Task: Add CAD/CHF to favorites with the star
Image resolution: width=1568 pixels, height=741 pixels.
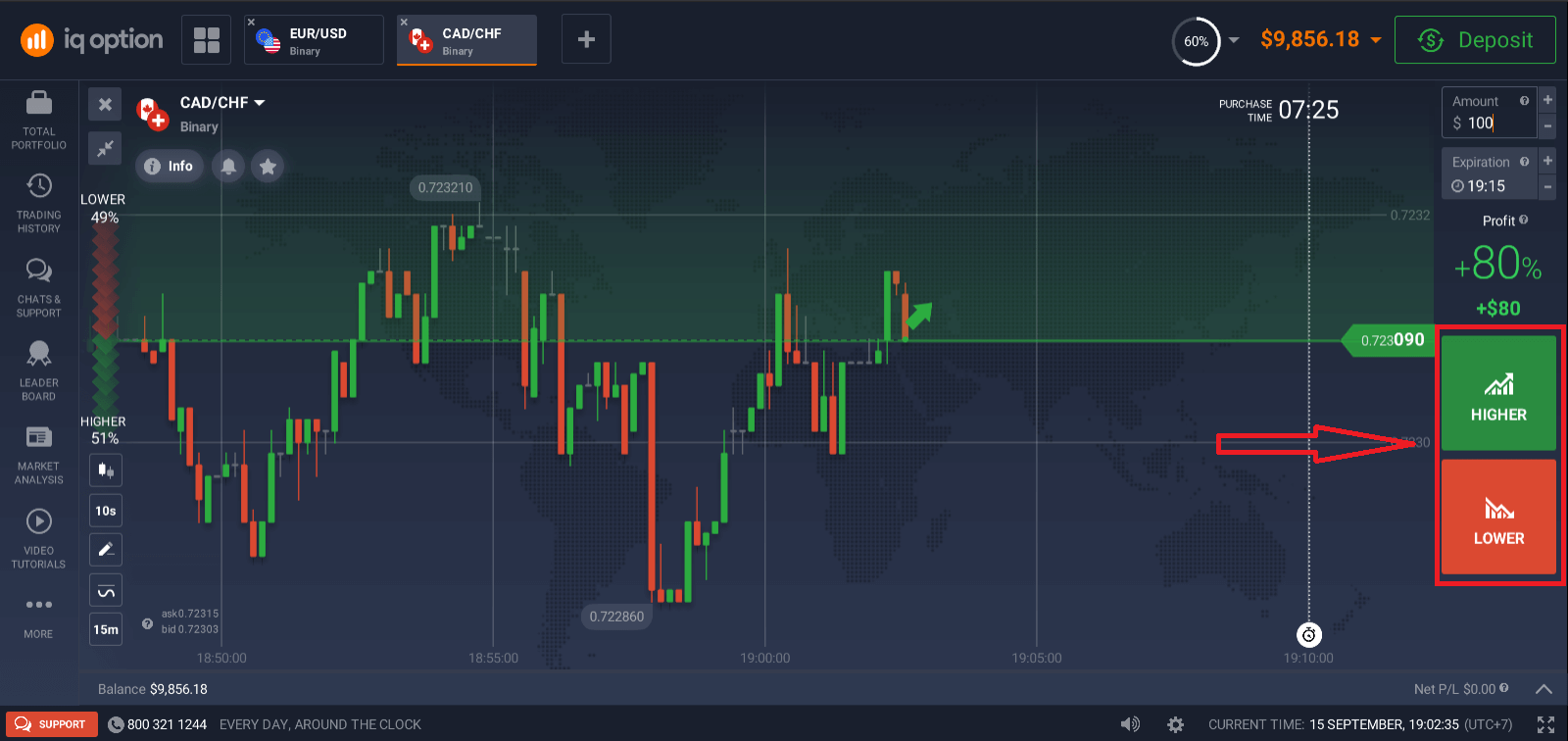Action: point(268,166)
